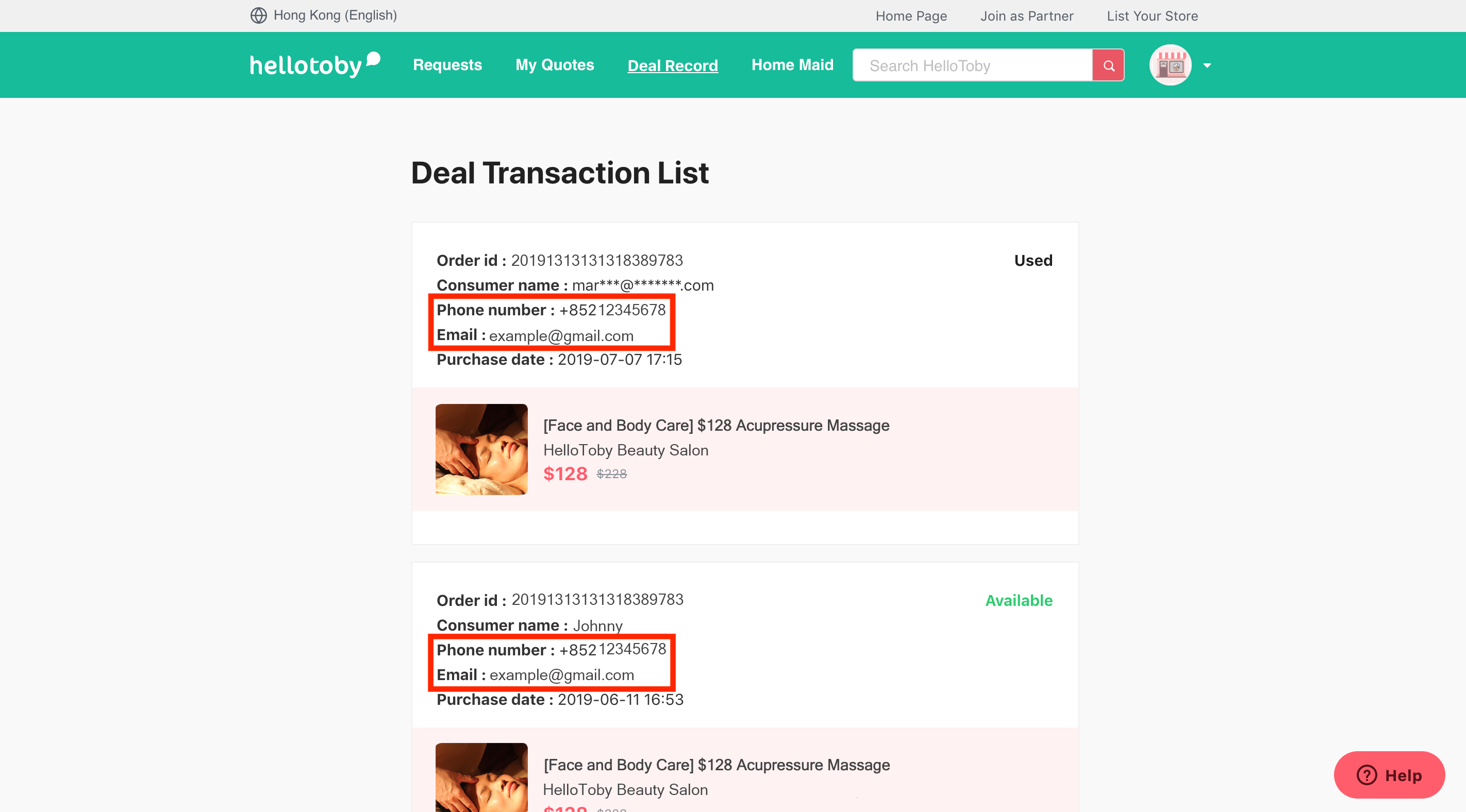
Task: Click the Deal Transaction List heading
Action: (x=559, y=173)
